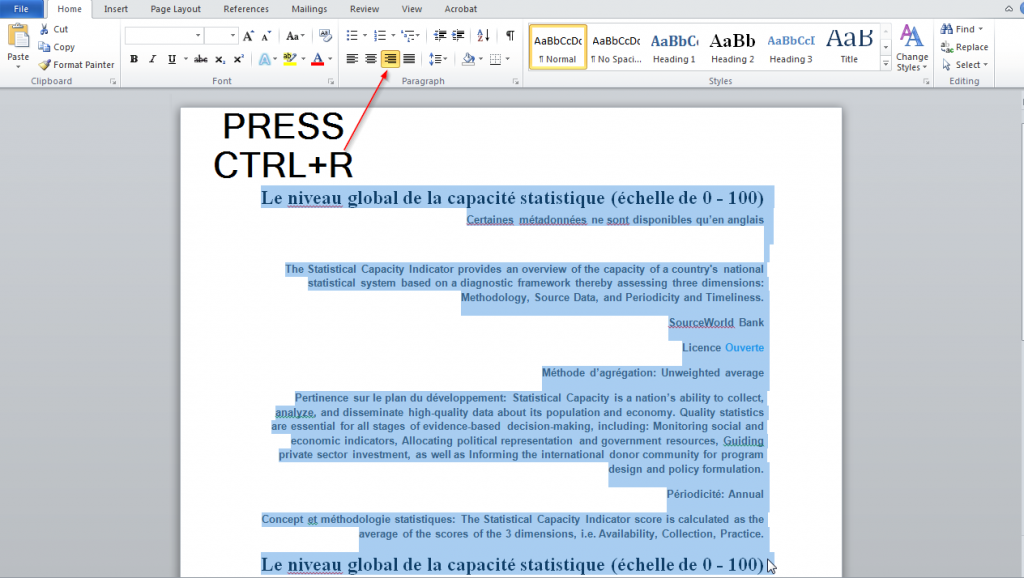Apply the Heading 2 style
This screenshot has width=1024, height=578.
click(x=732, y=47)
